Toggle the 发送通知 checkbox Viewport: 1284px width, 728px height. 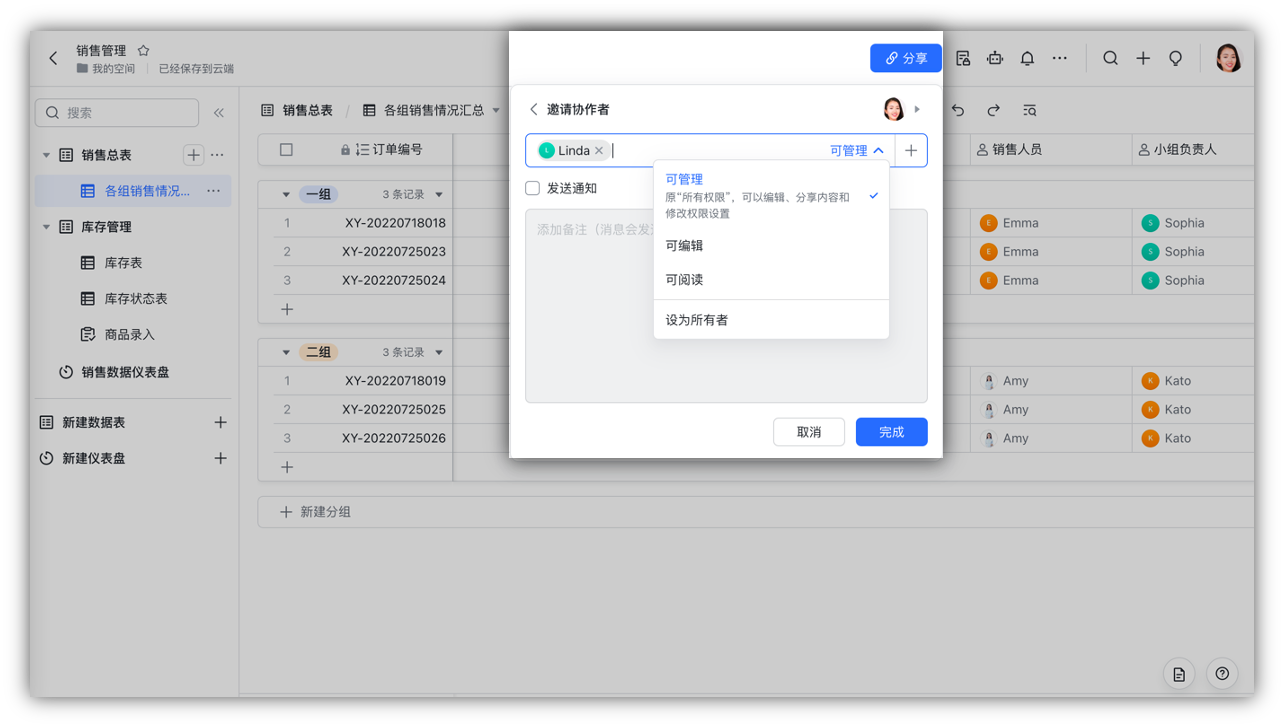click(x=532, y=188)
